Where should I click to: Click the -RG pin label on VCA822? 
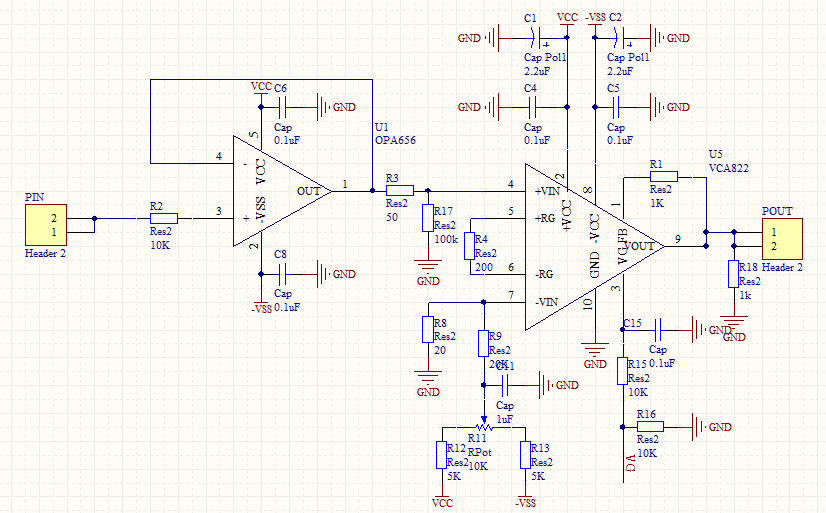point(544,274)
